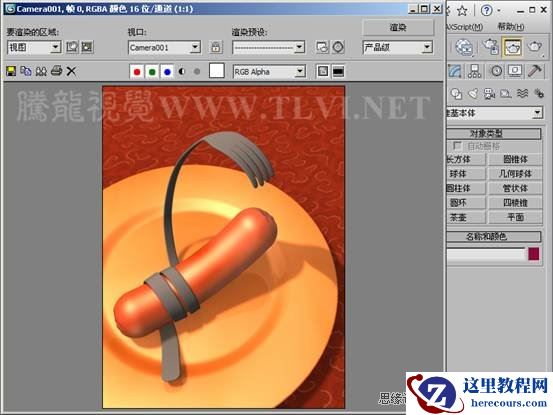Click the Print Image printer icon

[56, 72]
